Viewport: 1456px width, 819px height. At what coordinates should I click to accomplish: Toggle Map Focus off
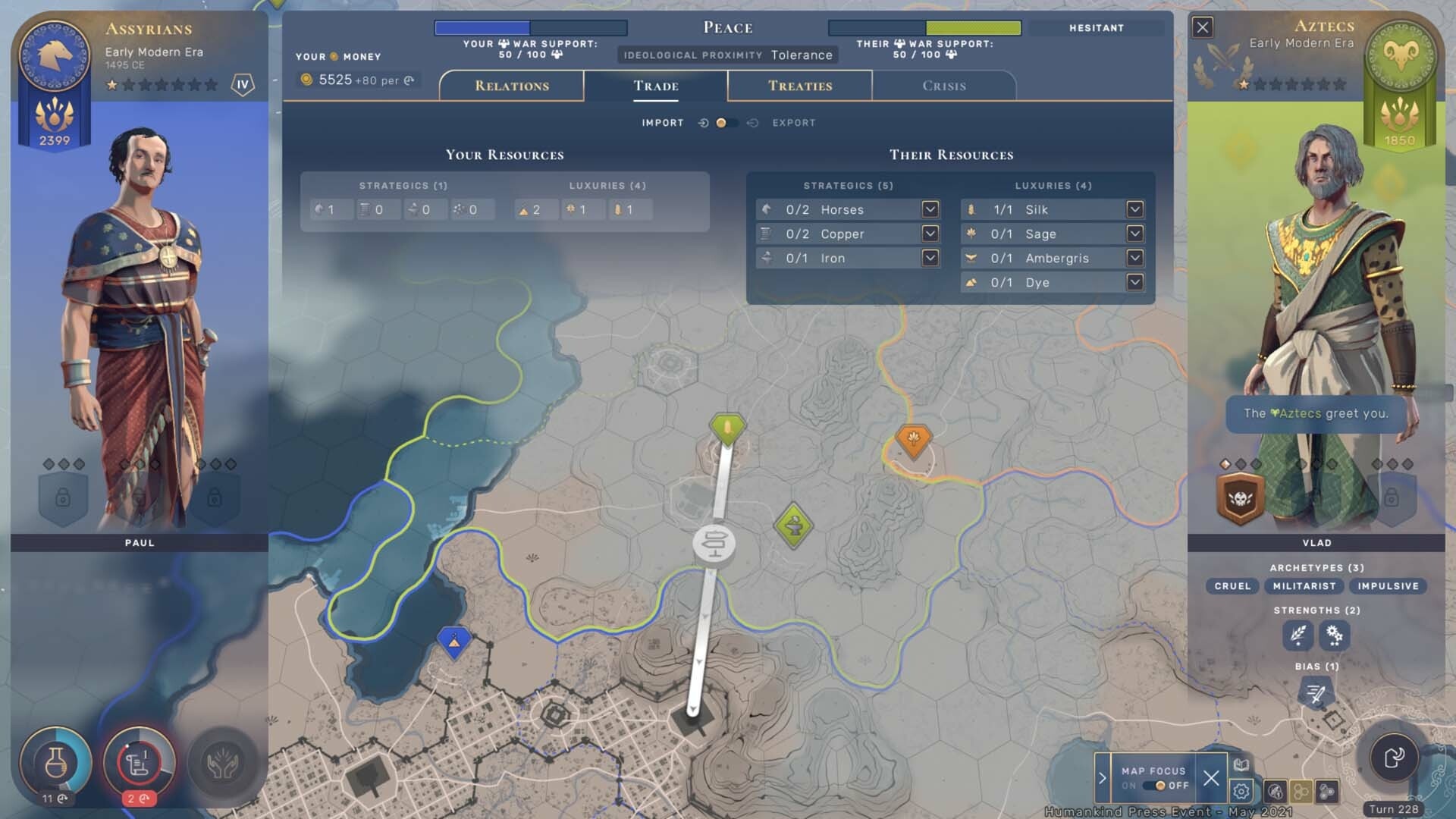pyautogui.click(x=1159, y=786)
